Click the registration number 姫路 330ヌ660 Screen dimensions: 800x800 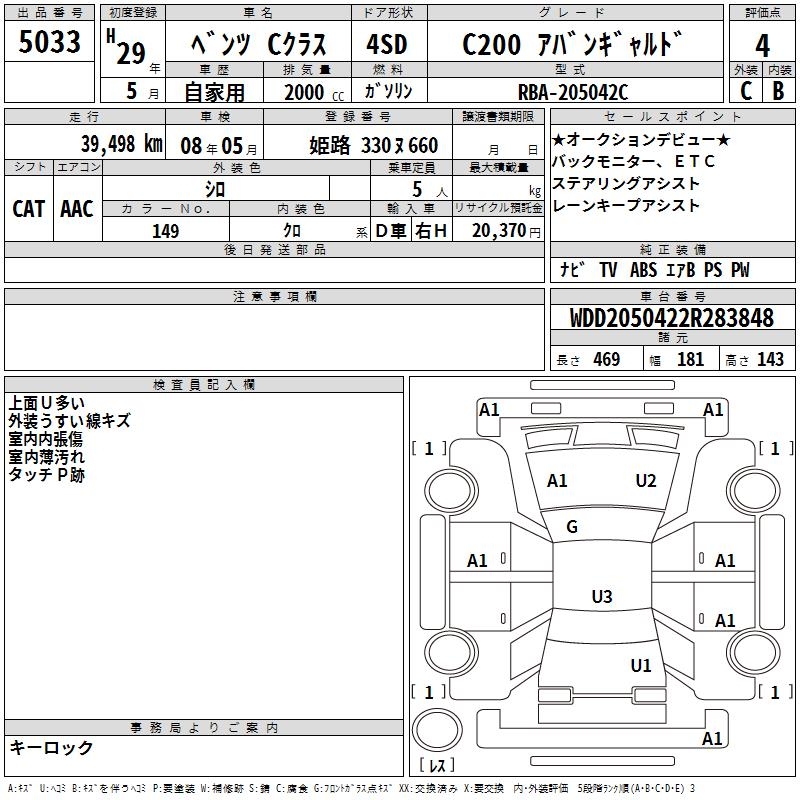[373, 146]
